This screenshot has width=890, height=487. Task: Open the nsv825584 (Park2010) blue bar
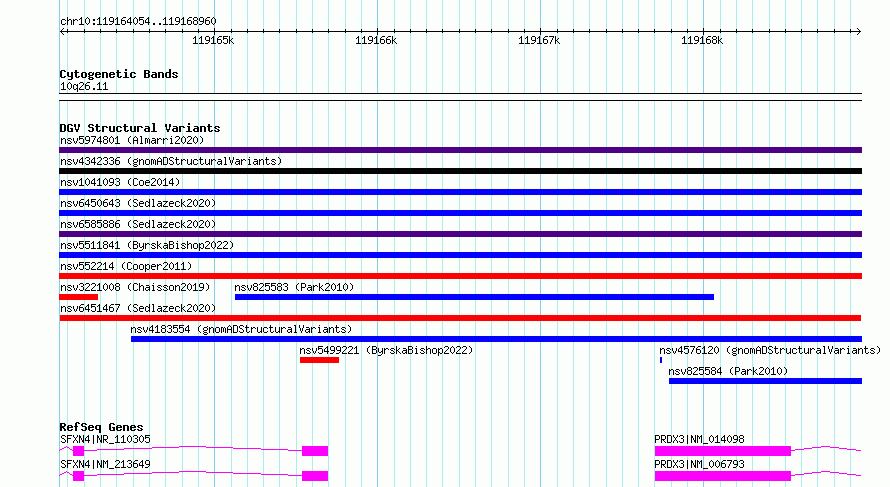pos(765,381)
